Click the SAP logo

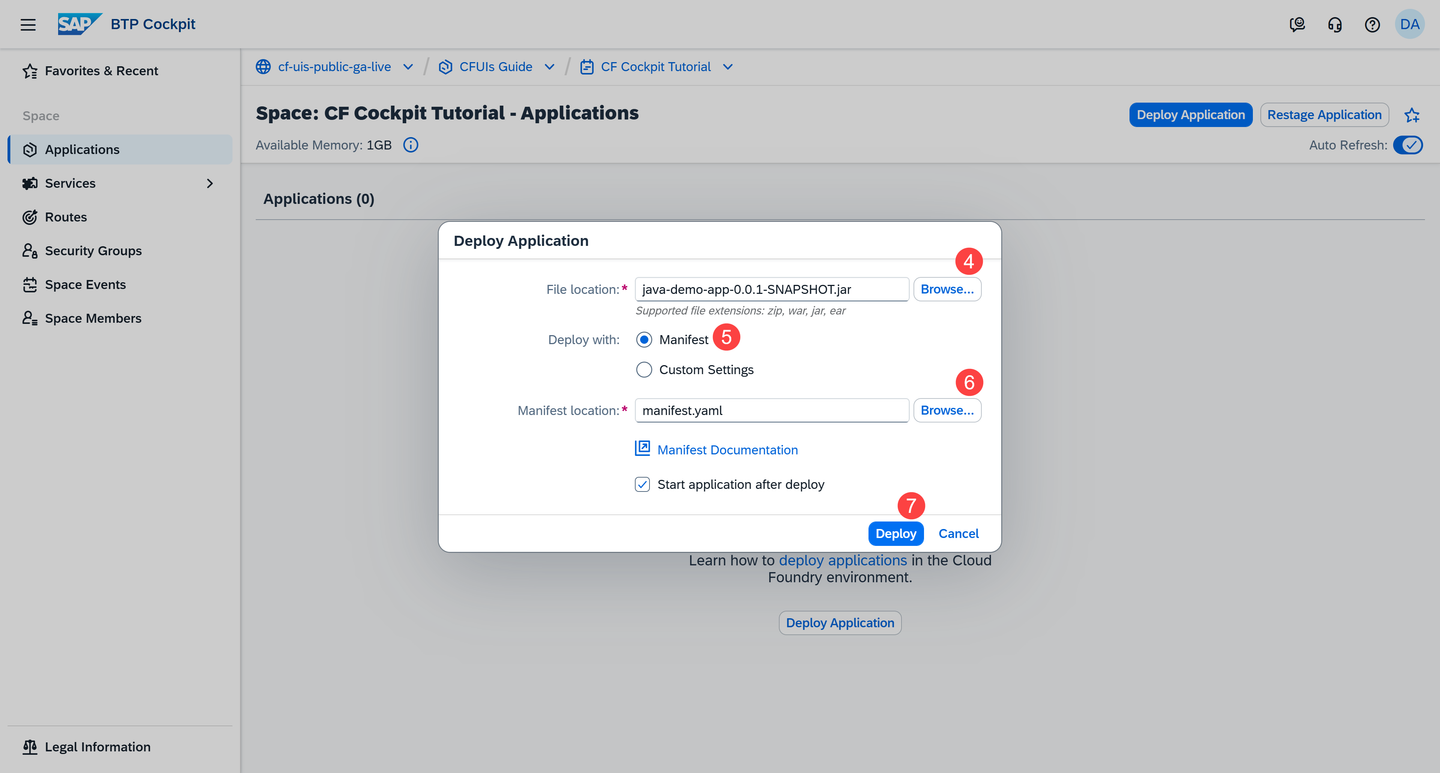tap(80, 24)
